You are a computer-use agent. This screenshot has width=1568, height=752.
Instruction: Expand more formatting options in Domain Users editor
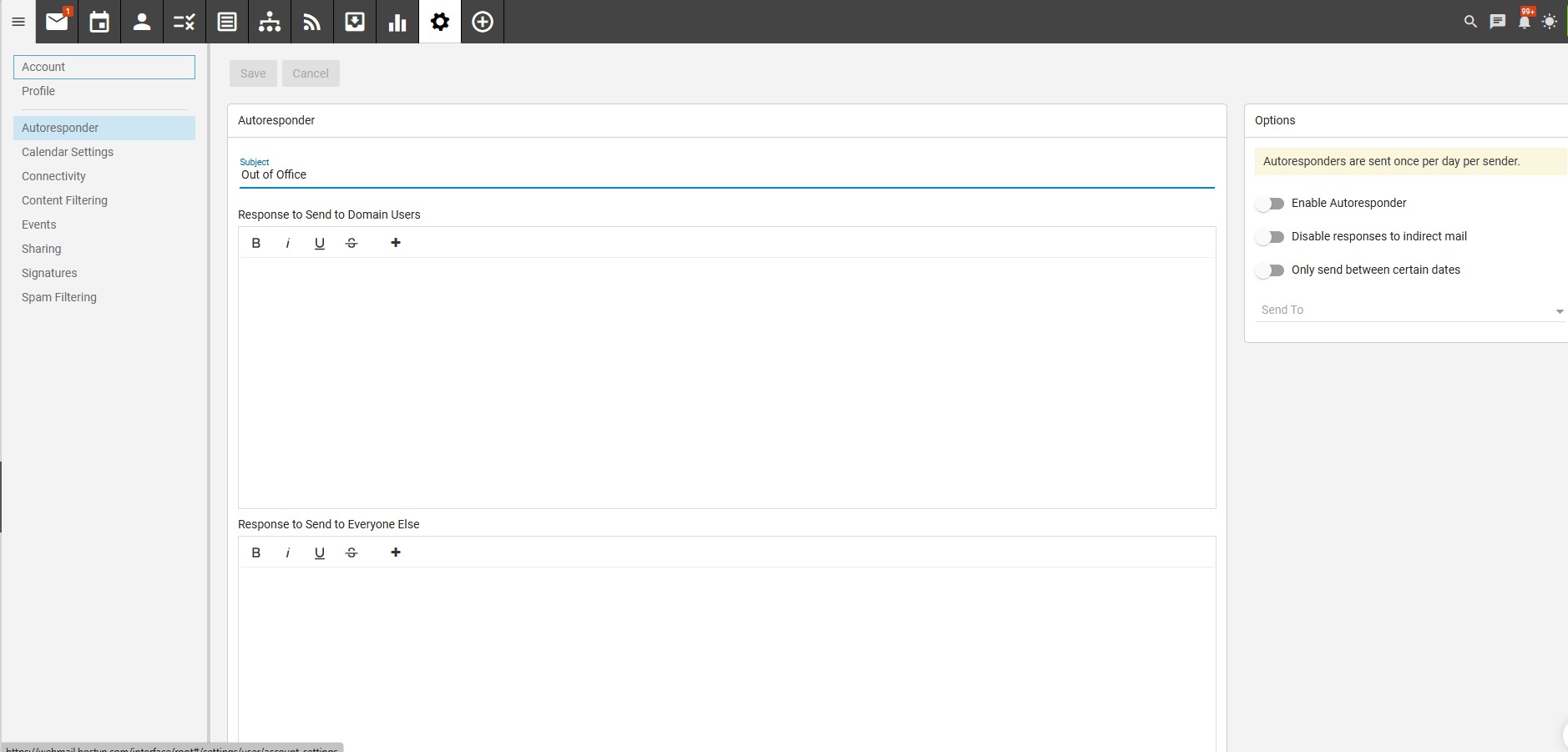click(x=396, y=243)
